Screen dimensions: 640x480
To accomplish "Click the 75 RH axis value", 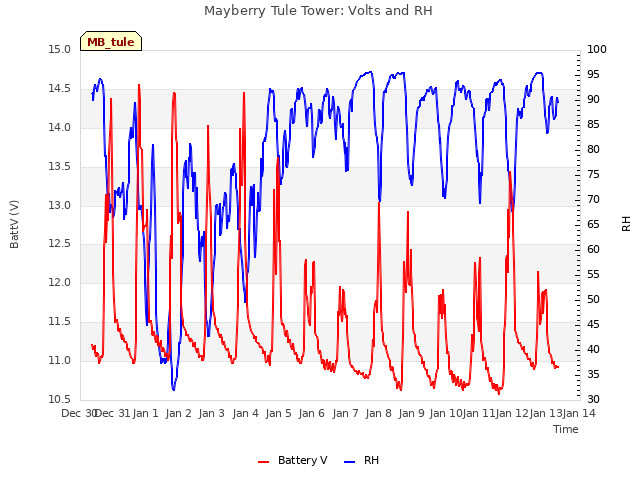I will coord(593,174).
